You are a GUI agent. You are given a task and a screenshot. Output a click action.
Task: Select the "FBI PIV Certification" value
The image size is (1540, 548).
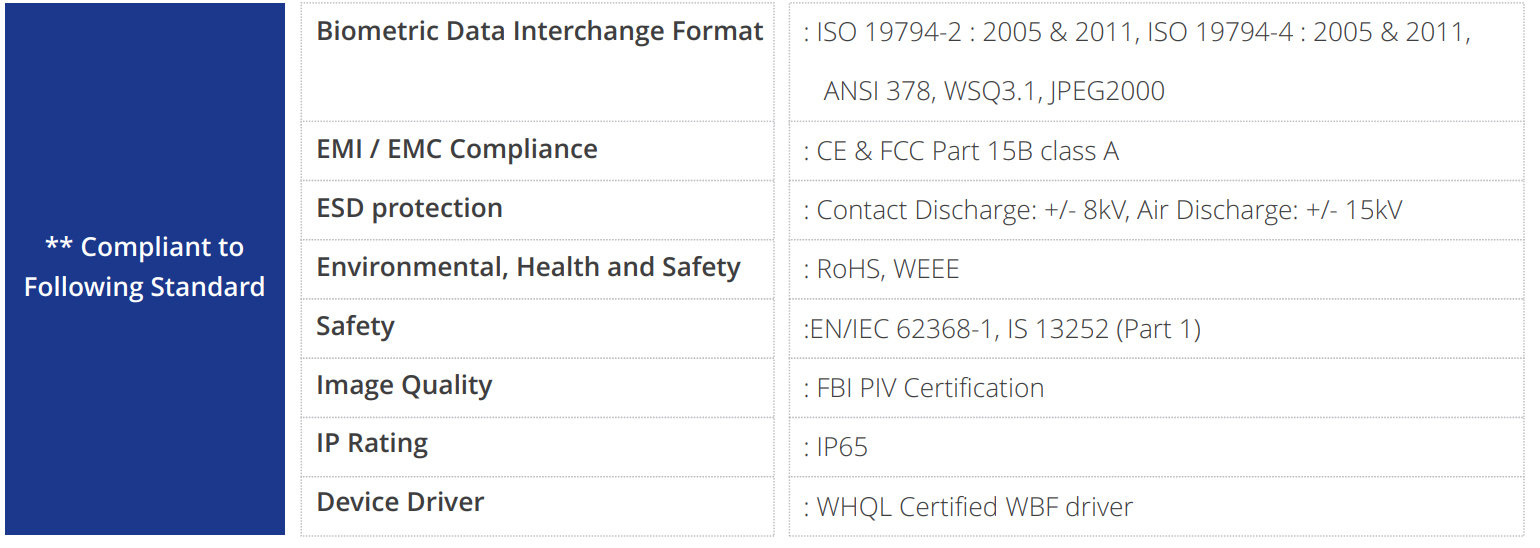(x=930, y=388)
